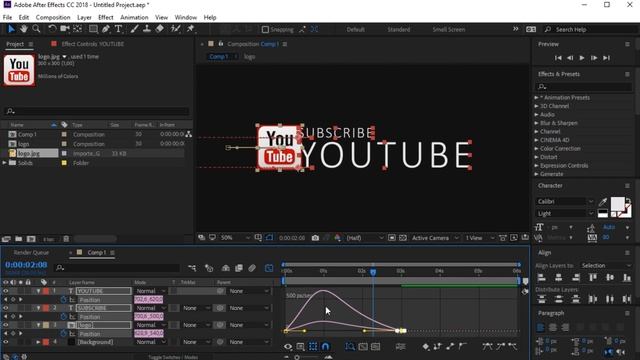The height and width of the screenshot is (360, 640).
Task: Collapse the YOUTUBE layer properties
Action: [x=38, y=291]
